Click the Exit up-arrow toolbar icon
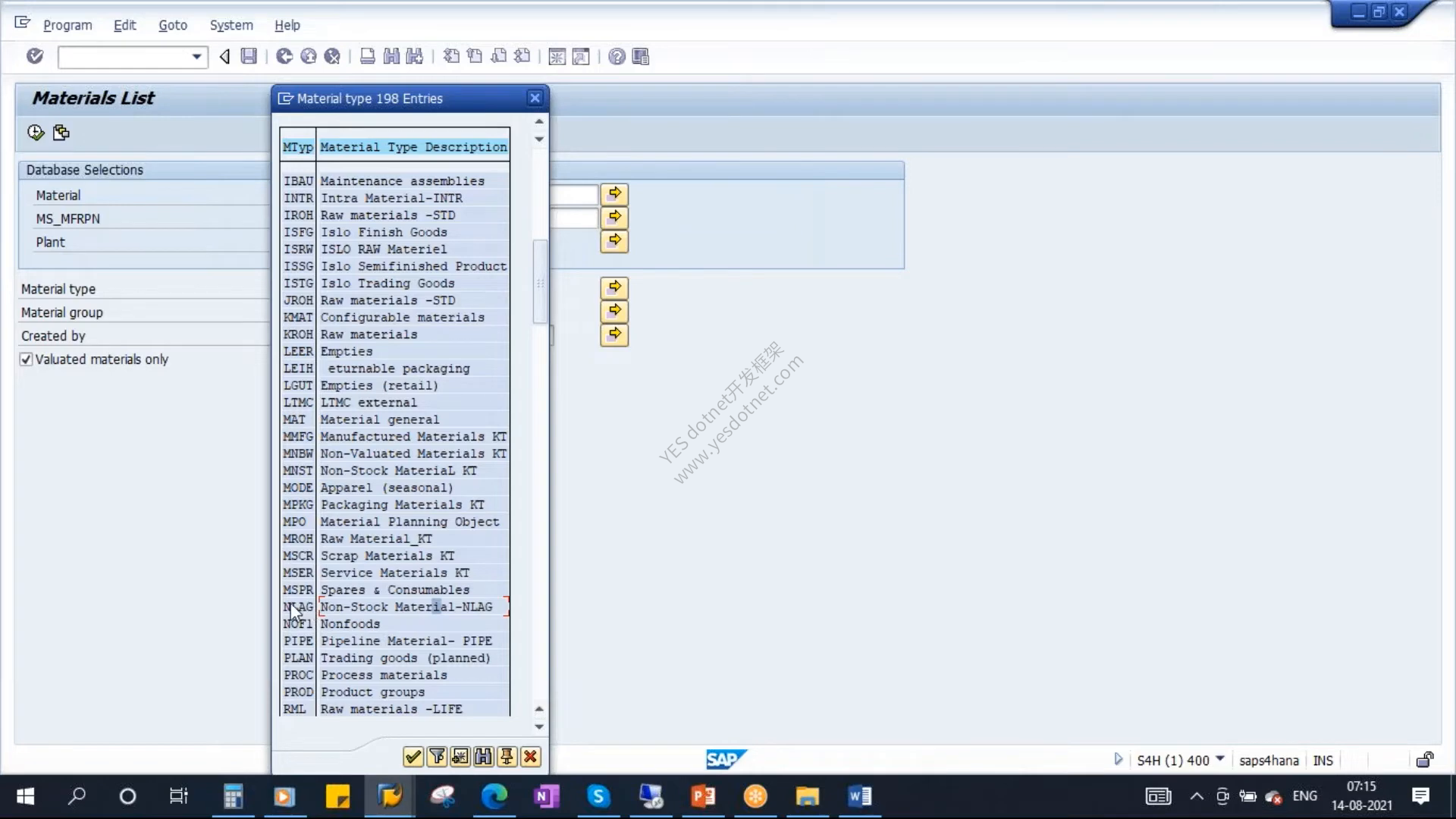This screenshot has width=1456, height=819. pos(308,56)
